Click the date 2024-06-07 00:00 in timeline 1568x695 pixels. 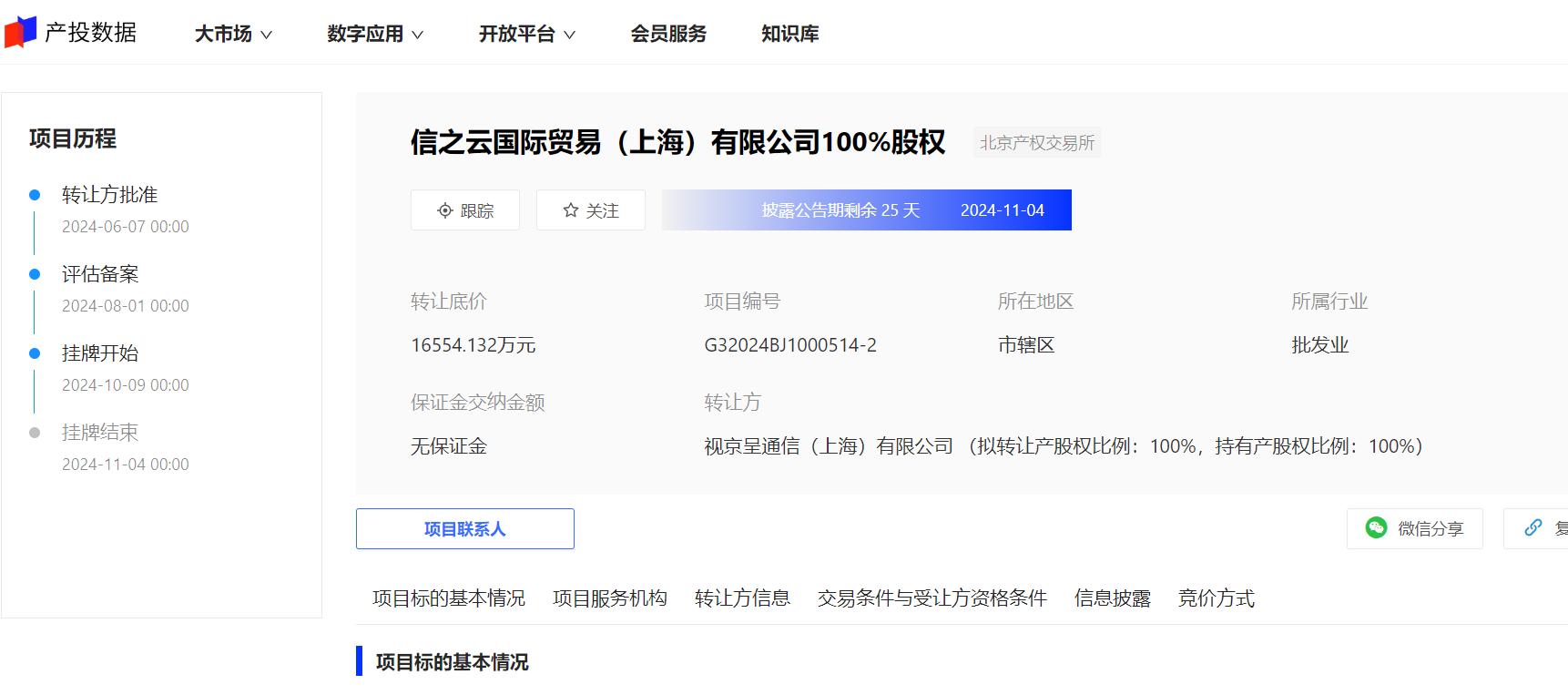126,227
